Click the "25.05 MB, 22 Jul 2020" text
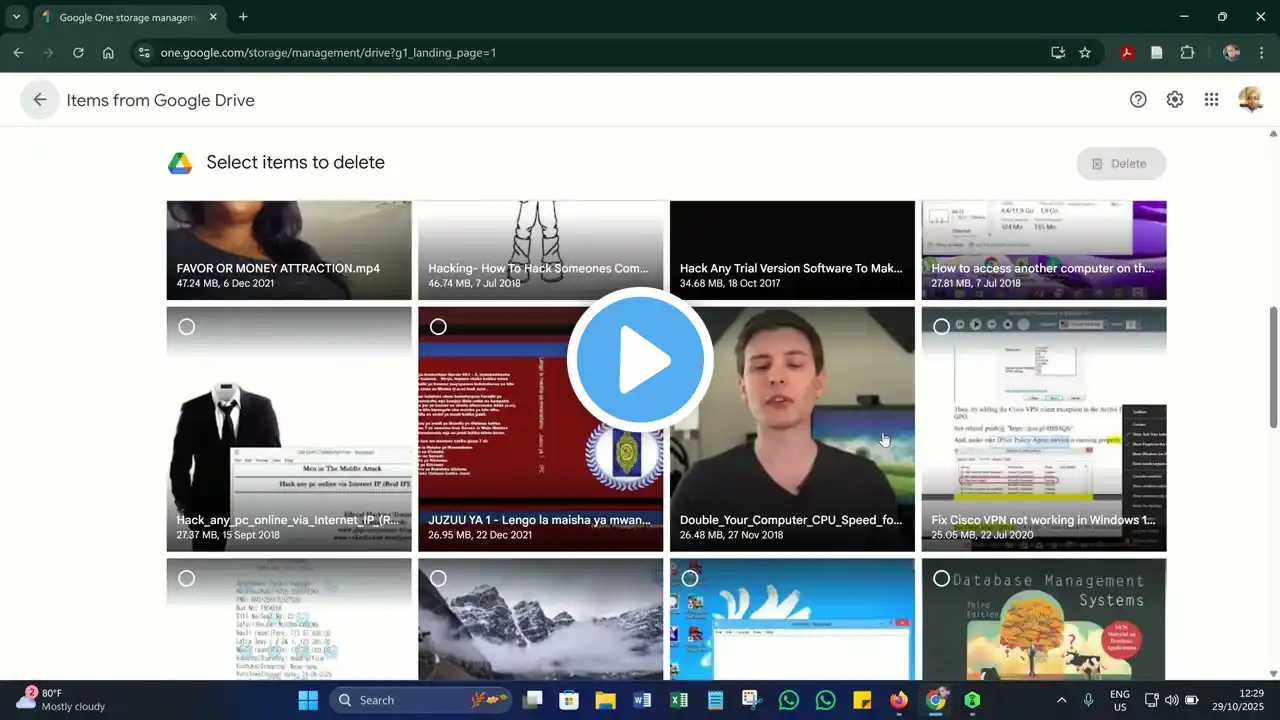Viewport: 1280px width, 720px height. (x=980, y=535)
